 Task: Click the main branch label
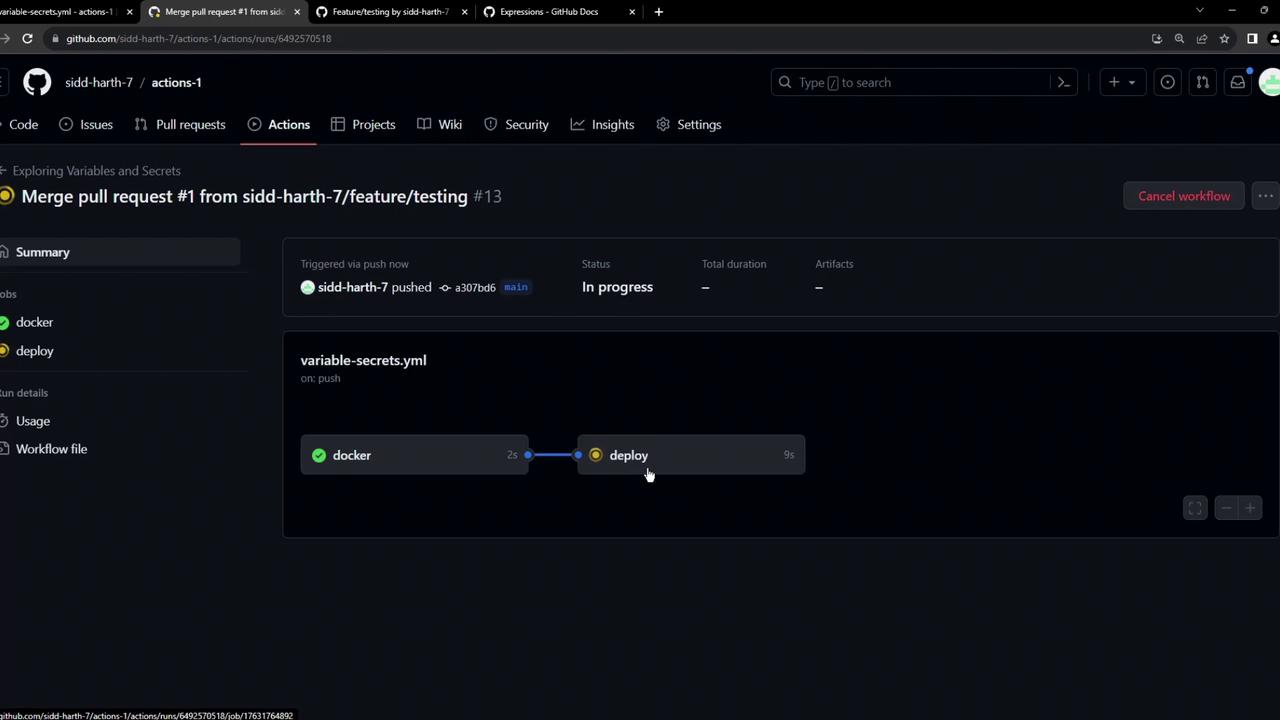tap(516, 287)
